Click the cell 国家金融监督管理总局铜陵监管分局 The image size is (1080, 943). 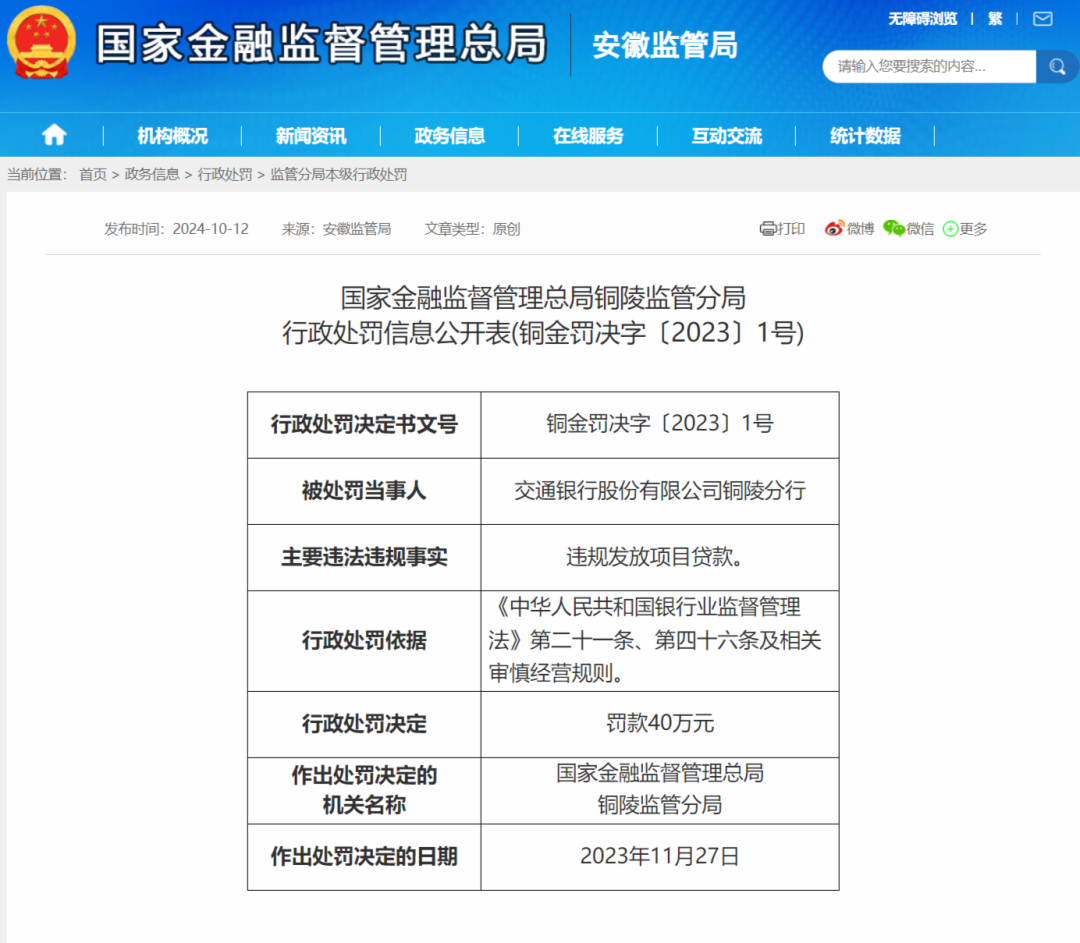click(x=660, y=791)
